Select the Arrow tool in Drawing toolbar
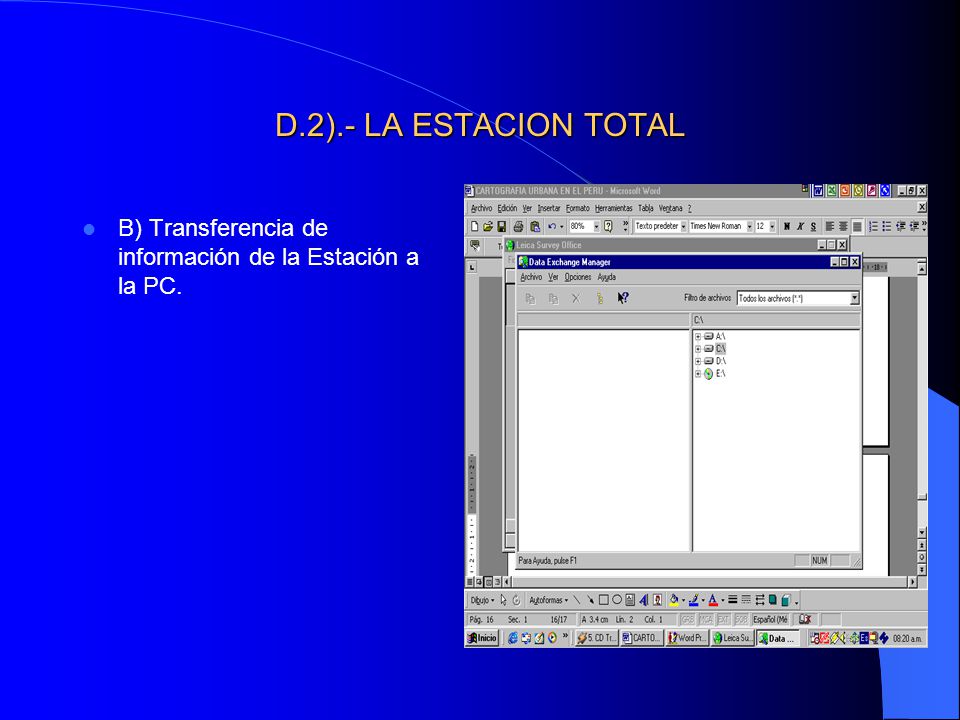This screenshot has width=960, height=720. (590, 600)
